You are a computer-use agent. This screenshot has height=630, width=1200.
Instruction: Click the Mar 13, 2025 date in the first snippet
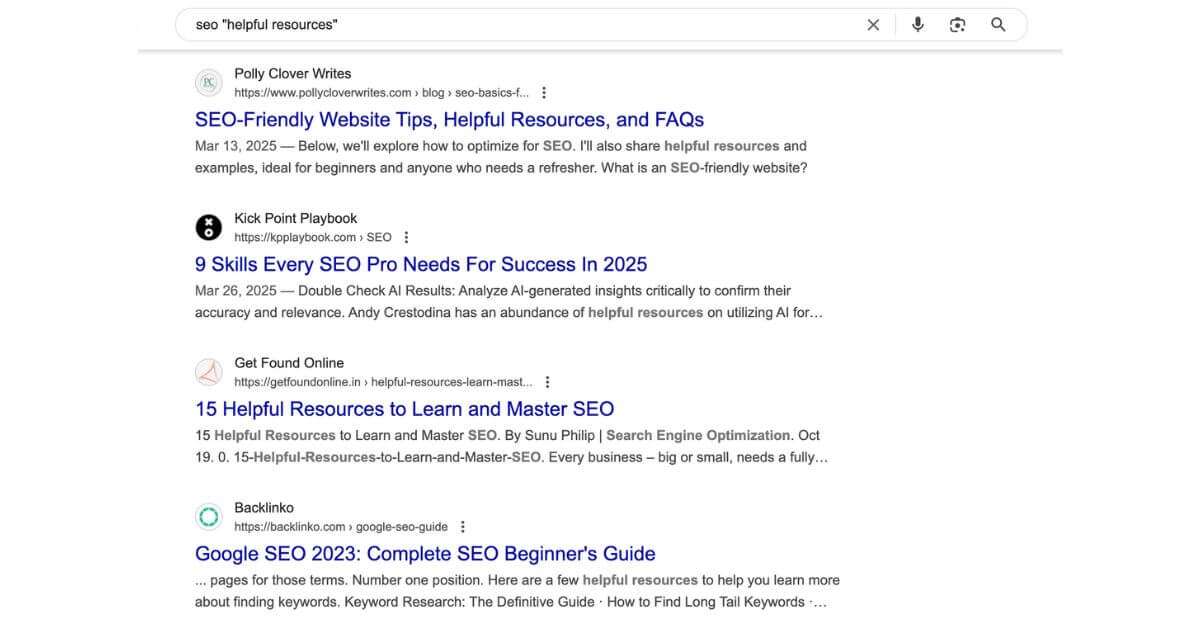(x=235, y=146)
